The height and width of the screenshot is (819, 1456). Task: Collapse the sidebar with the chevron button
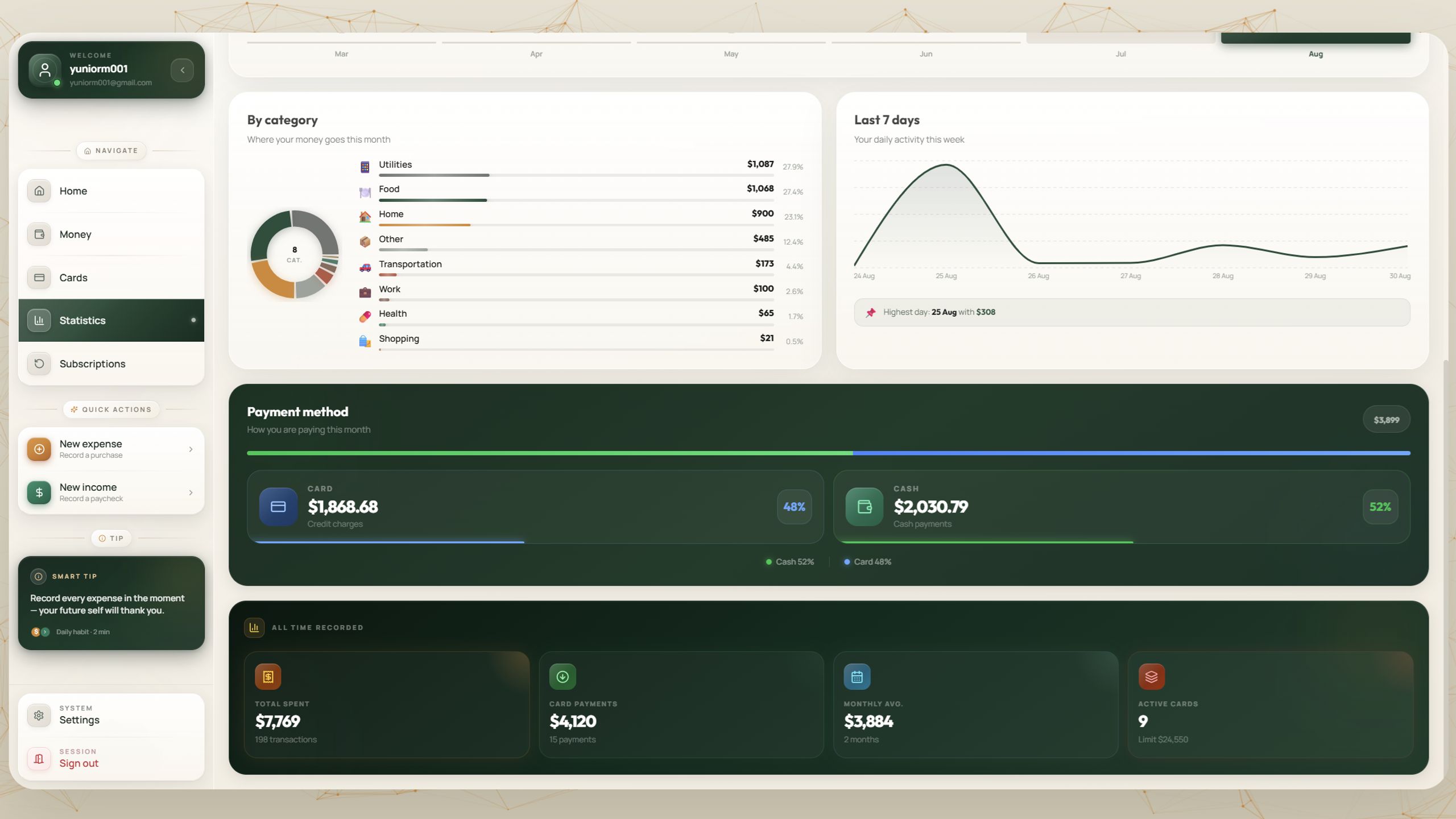[x=182, y=70]
